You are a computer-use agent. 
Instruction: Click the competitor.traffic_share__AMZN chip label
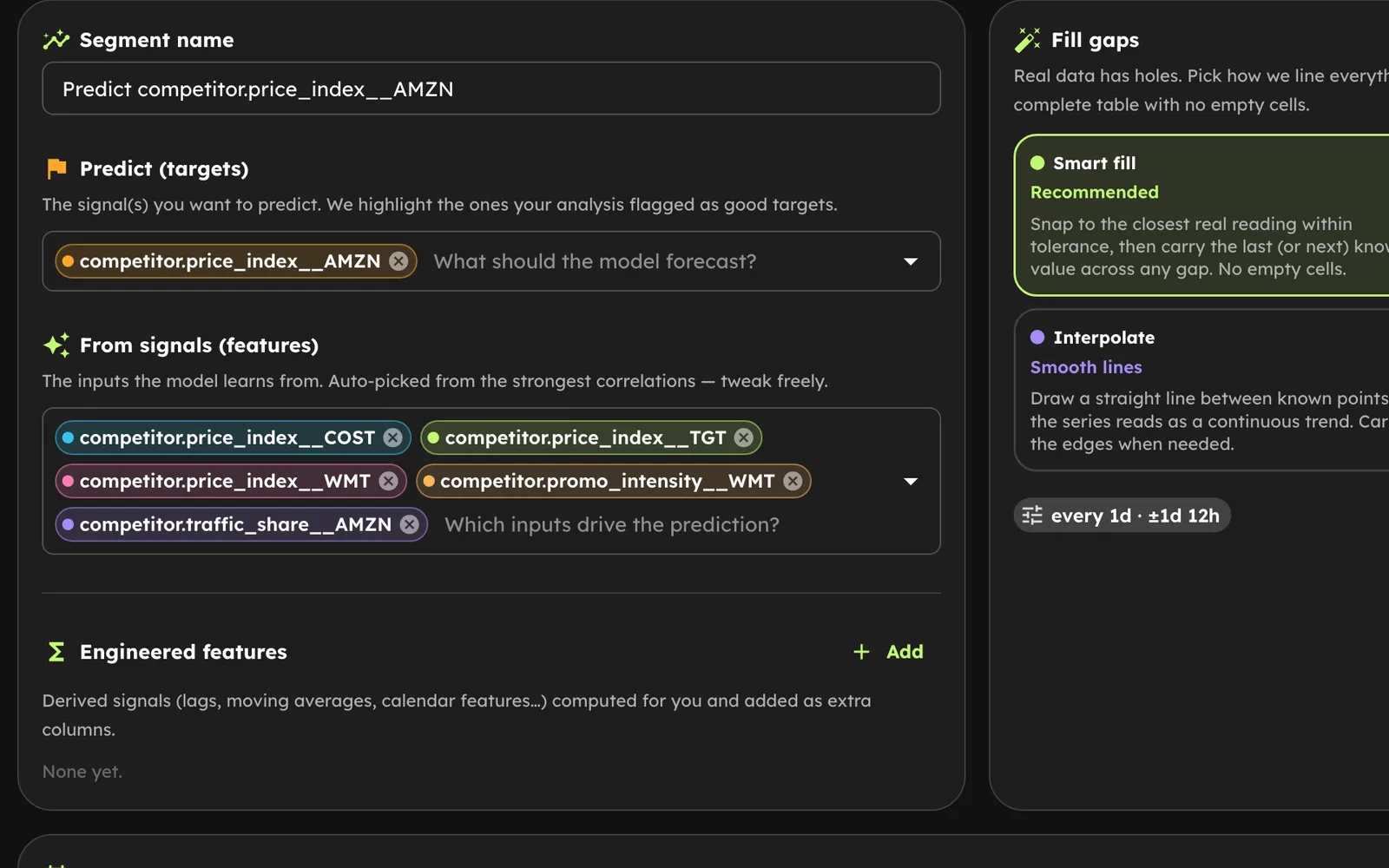pos(235,524)
